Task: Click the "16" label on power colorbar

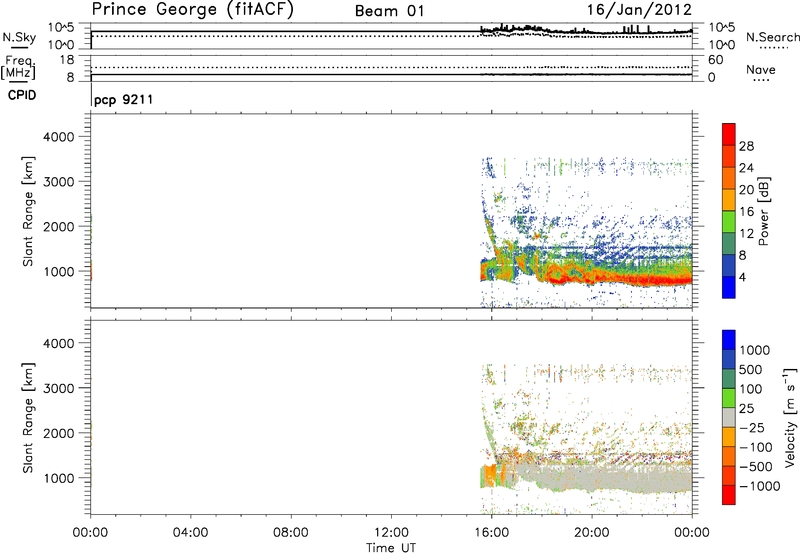Action: point(746,212)
